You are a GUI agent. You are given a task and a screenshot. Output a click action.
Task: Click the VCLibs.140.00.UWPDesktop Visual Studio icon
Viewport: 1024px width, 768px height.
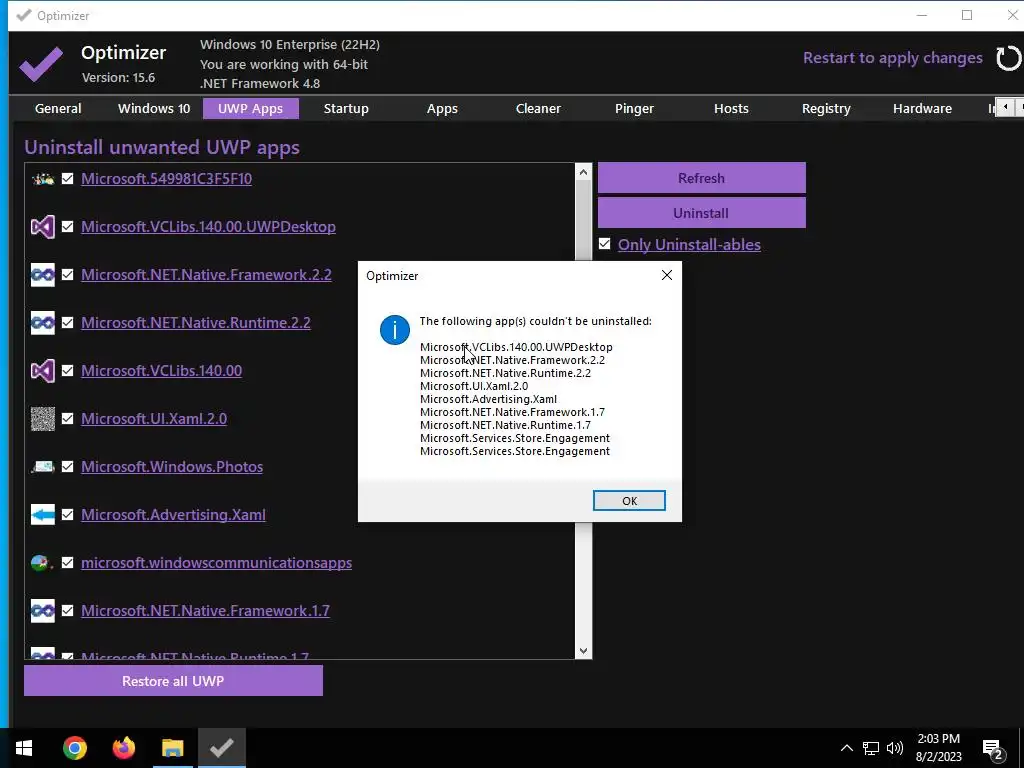pos(43,227)
